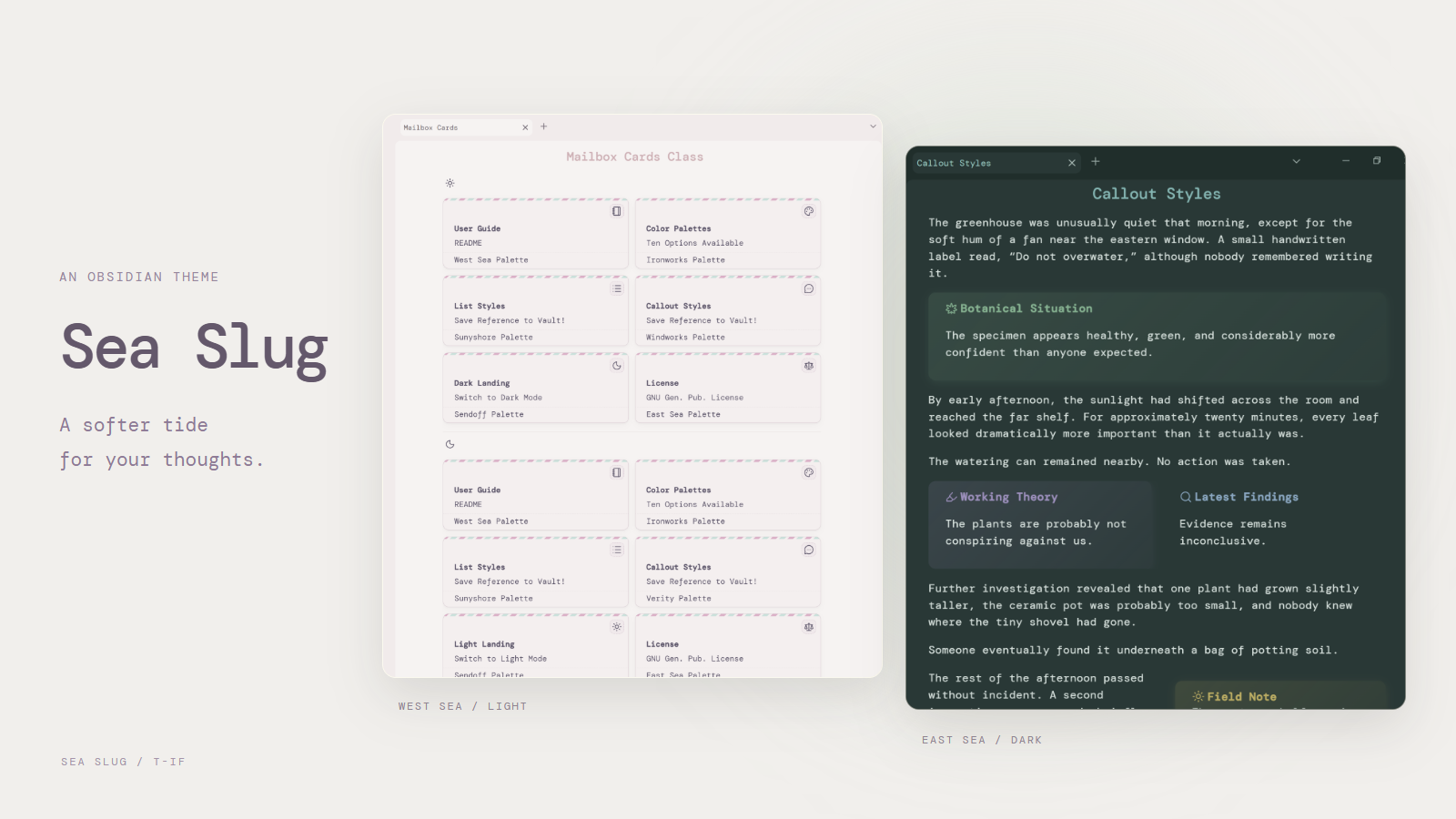The width and height of the screenshot is (1456, 819).
Task: Minimize the Callout Styles dark window
Action: [1346, 161]
